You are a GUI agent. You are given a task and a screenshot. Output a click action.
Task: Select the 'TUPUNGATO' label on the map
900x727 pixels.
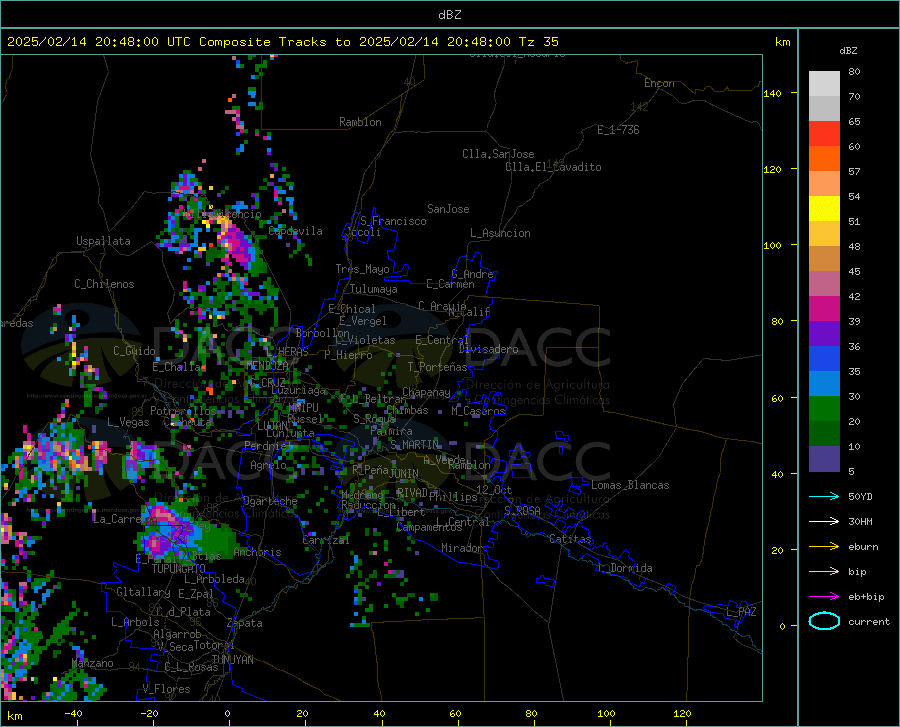pyautogui.click(x=179, y=569)
